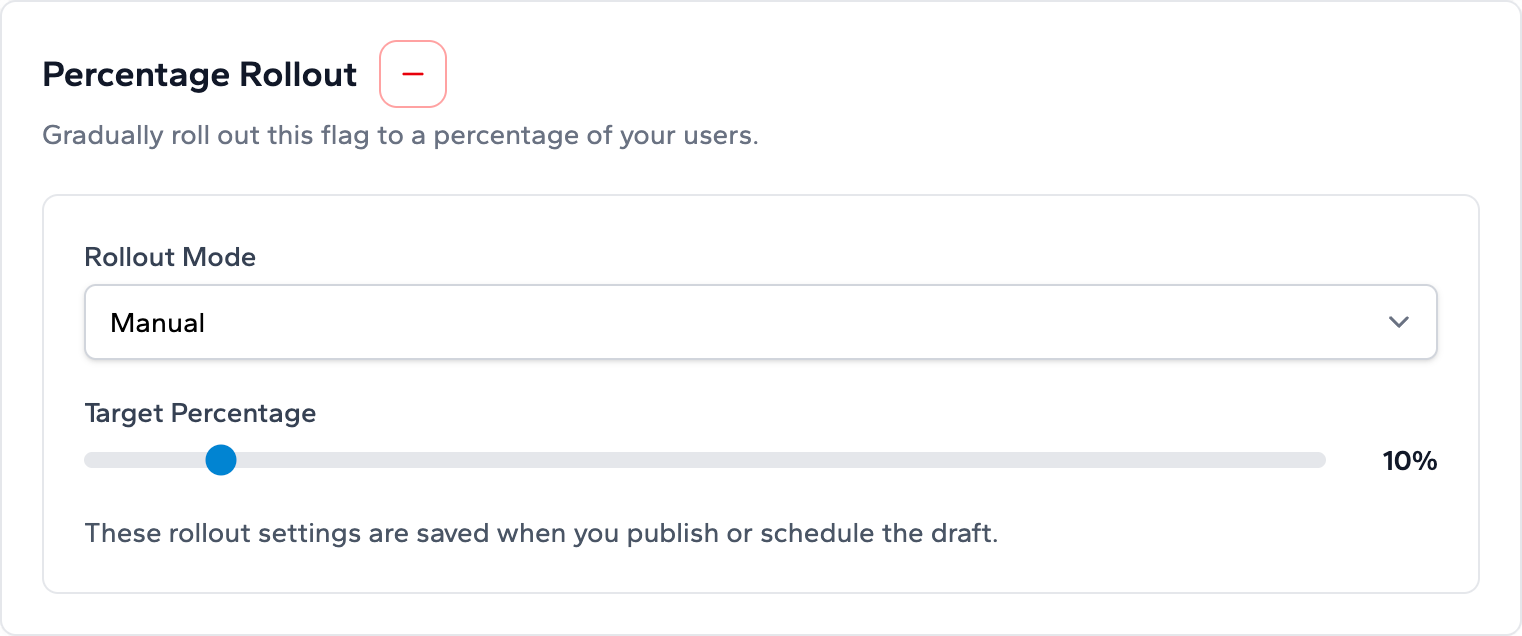Select the "Manual" text in combo box
Image resolution: width=1522 pixels, height=636 pixels.
pos(158,323)
